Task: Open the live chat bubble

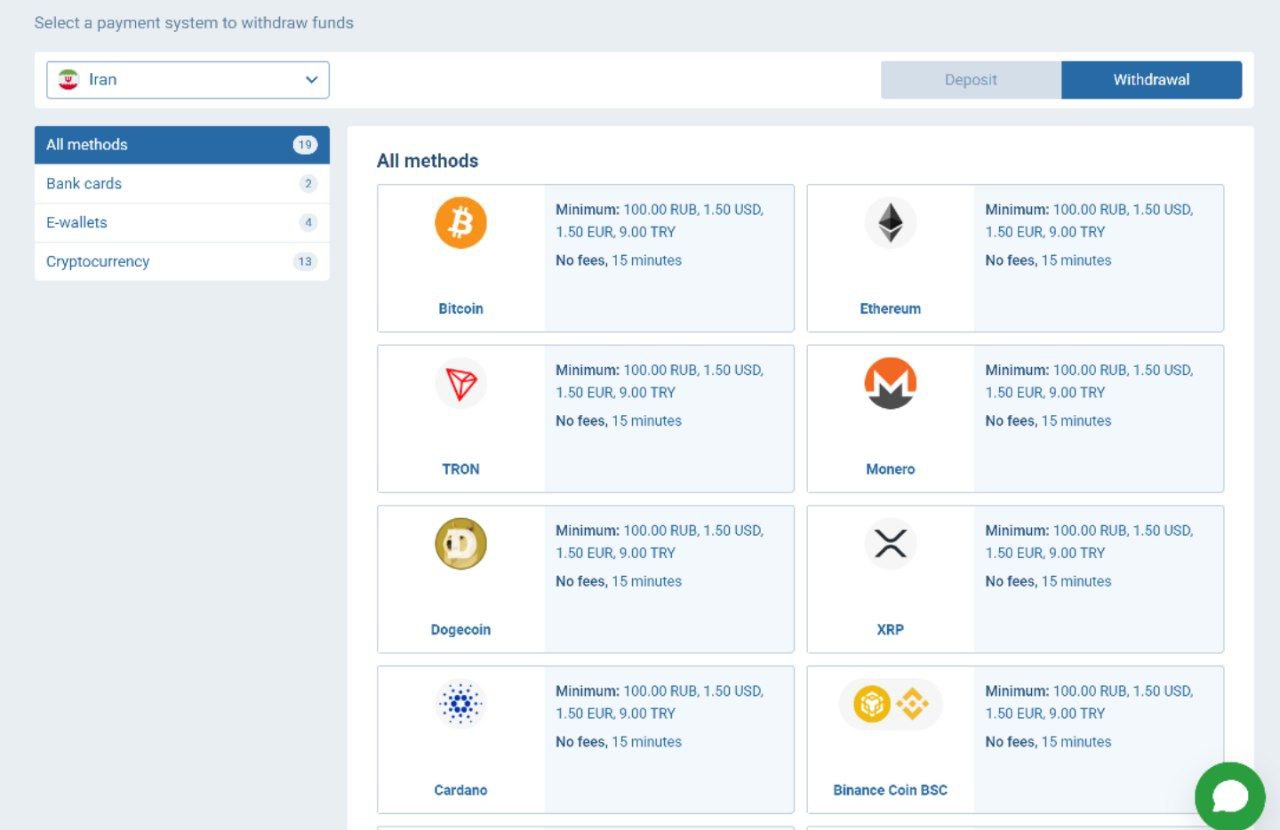Action: point(1230,797)
